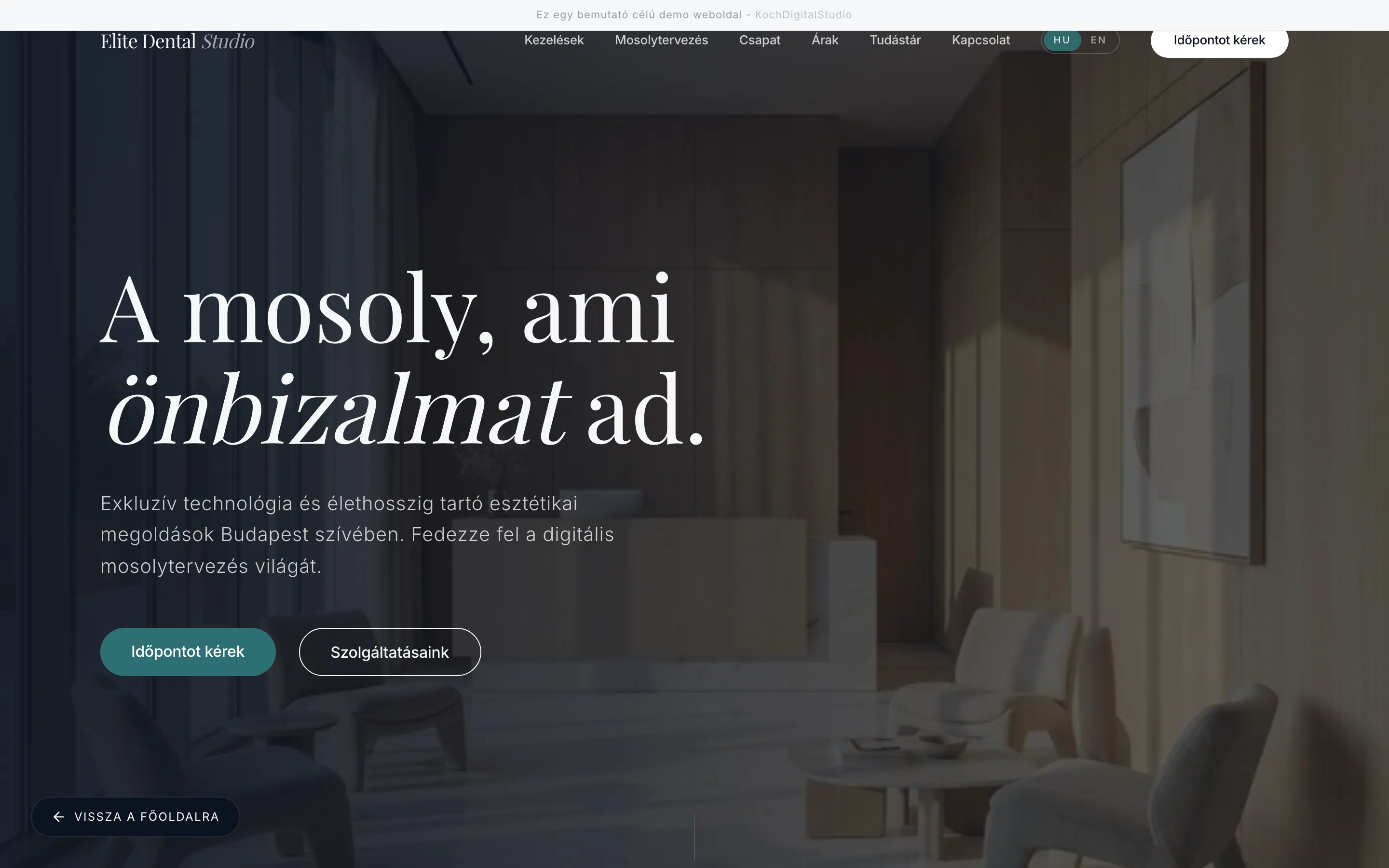Screen dimensions: 1389x868
Task: Open Szolgáltatásaink outlined button
Action: click(390, 652)
